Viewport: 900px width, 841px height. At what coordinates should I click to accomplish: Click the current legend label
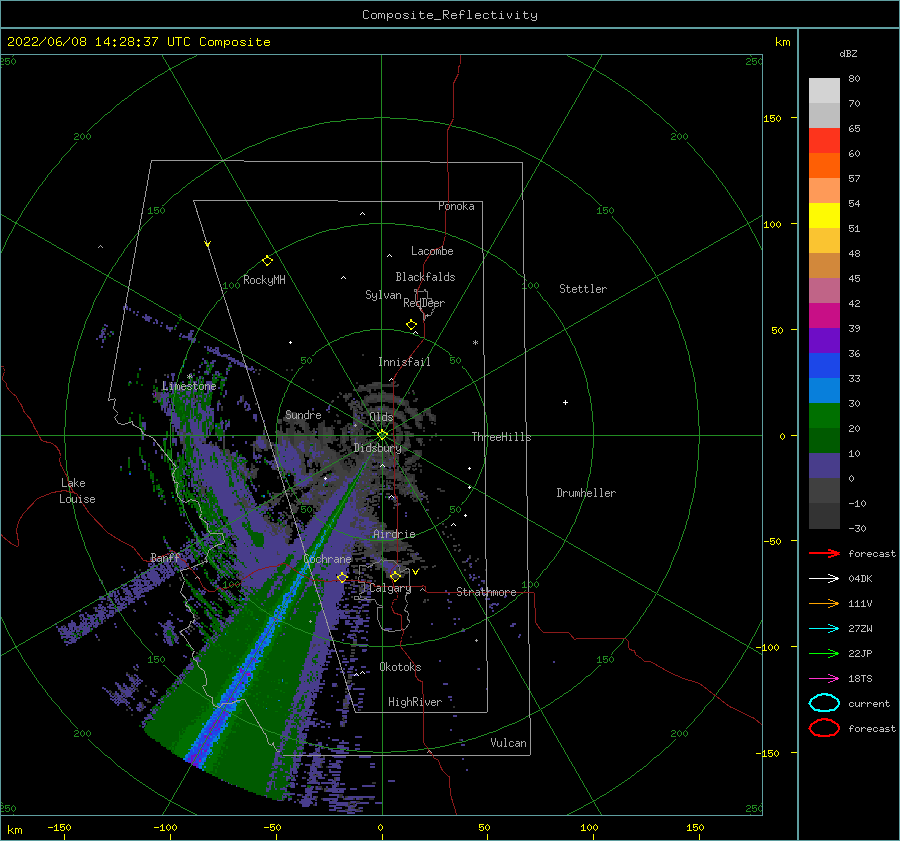[869, 703]
